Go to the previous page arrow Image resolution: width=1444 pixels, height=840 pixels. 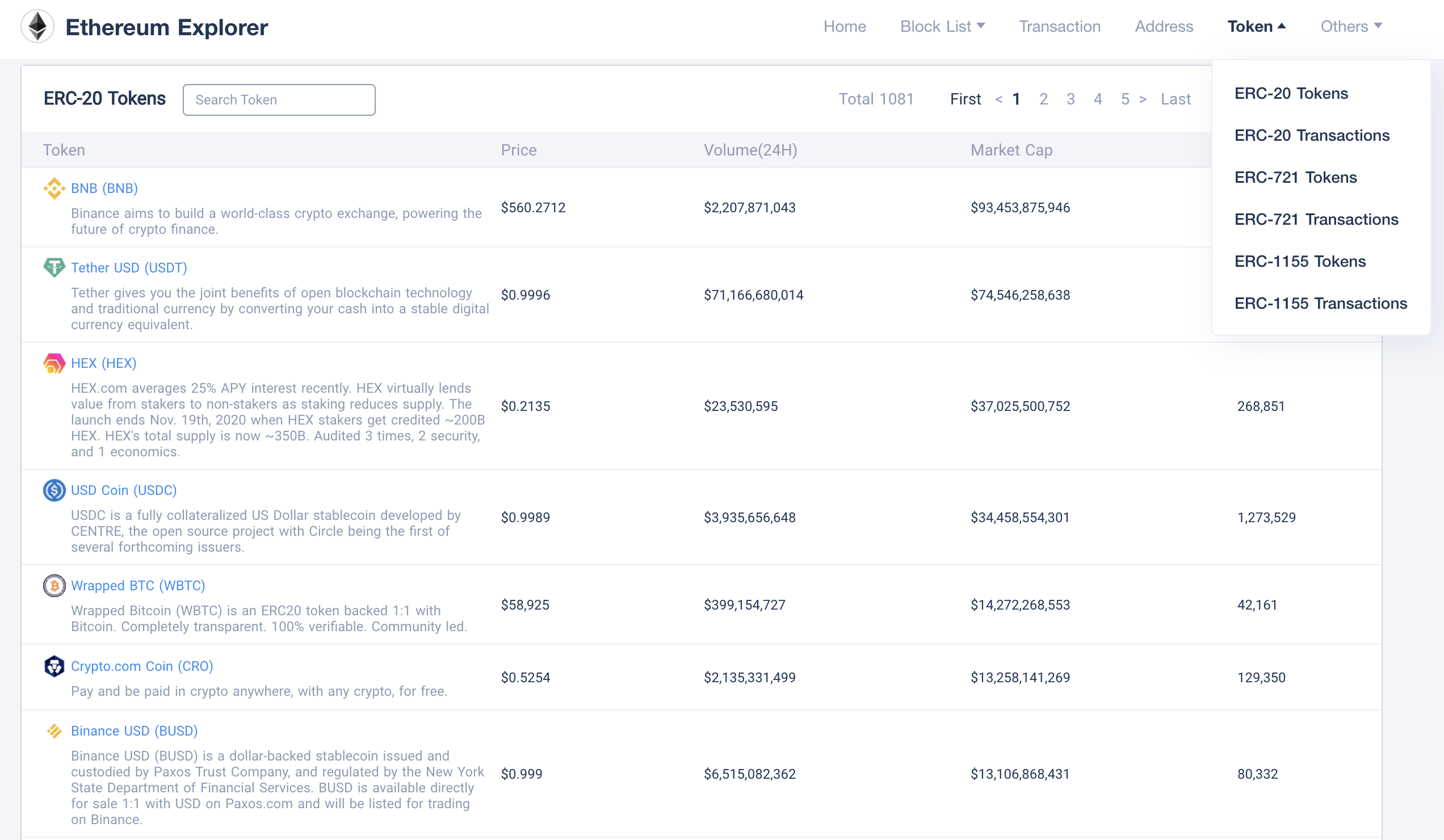click(x=999, y=99)
